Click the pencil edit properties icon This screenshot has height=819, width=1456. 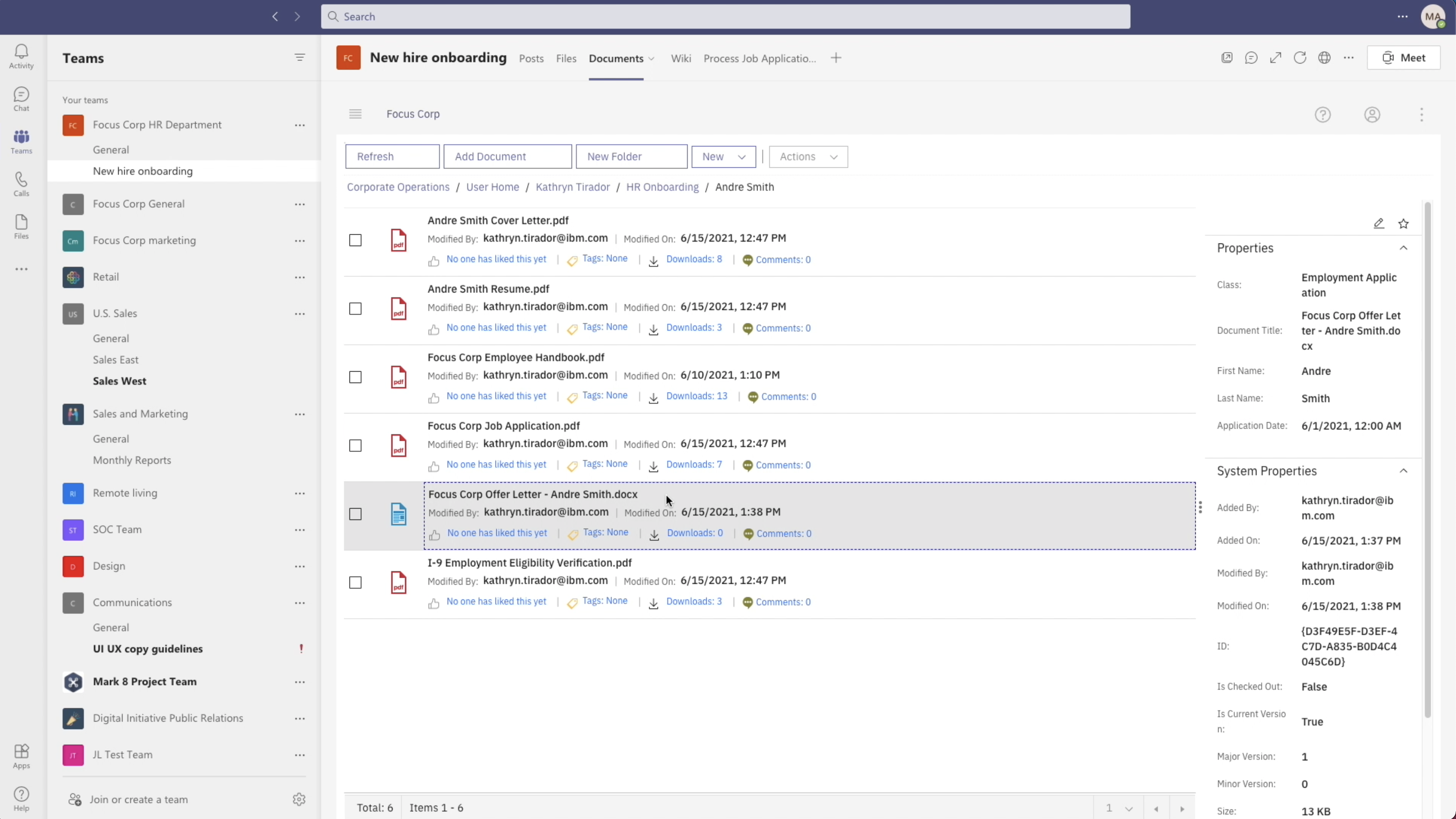click(x=1379, y=223)
